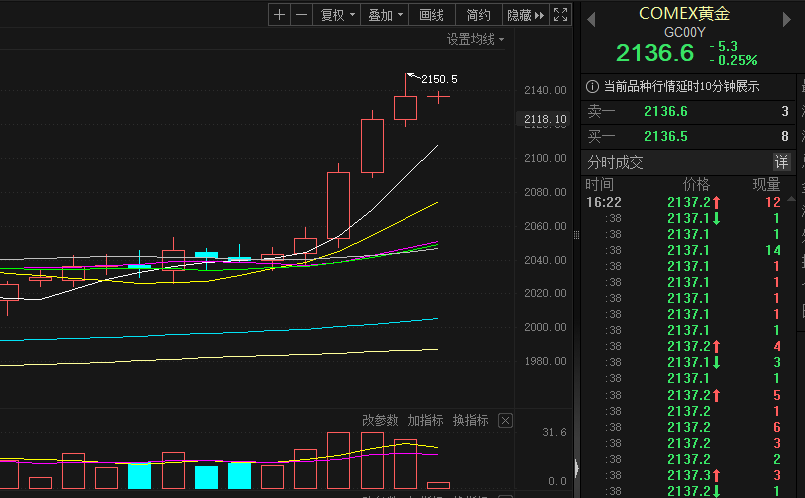This screenshot has height=498, width=805.
Task: Click the delayed quote info icon
Action: [x=592, y=86]
